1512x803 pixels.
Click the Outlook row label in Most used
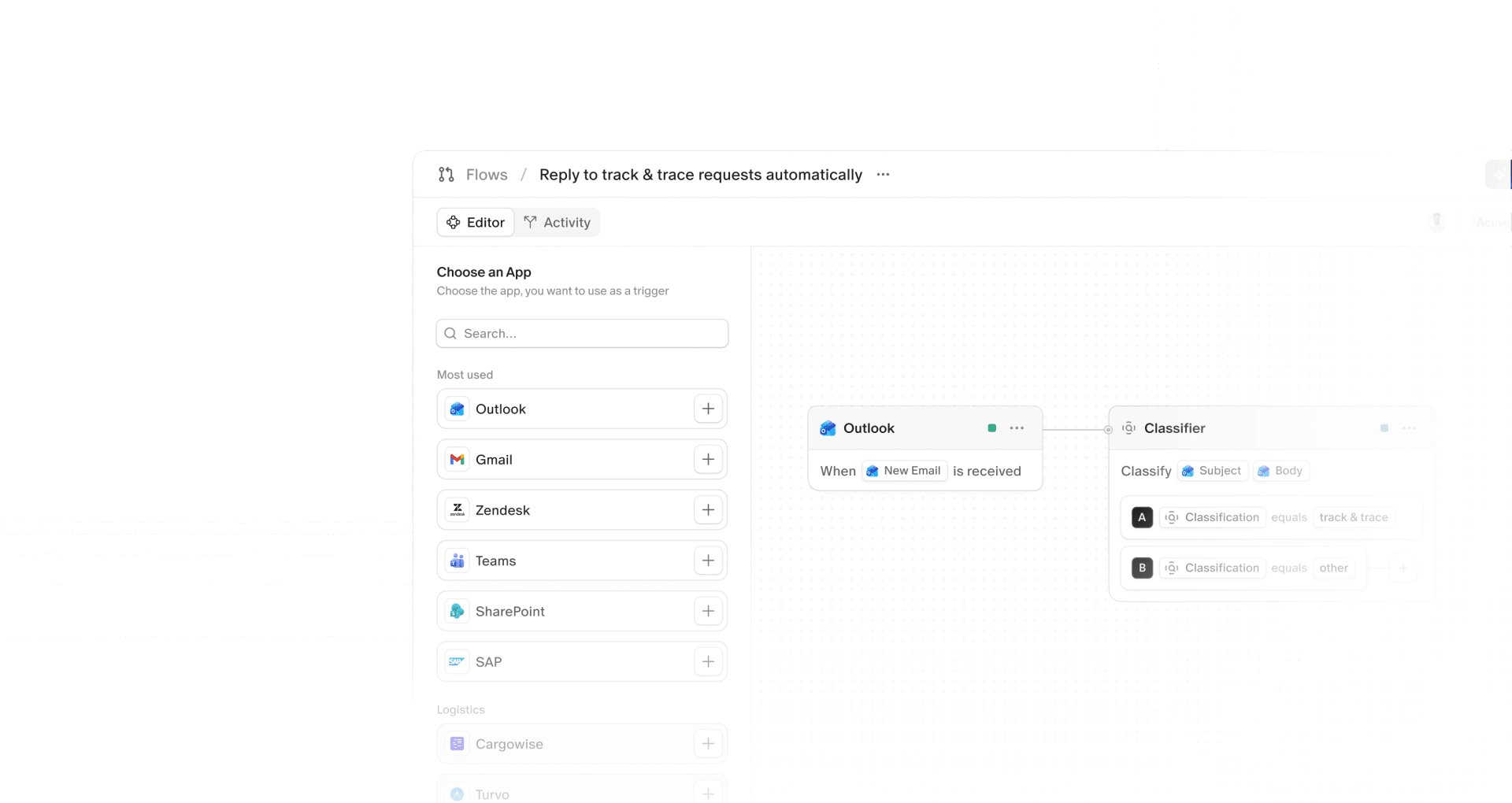coord(501,409)
